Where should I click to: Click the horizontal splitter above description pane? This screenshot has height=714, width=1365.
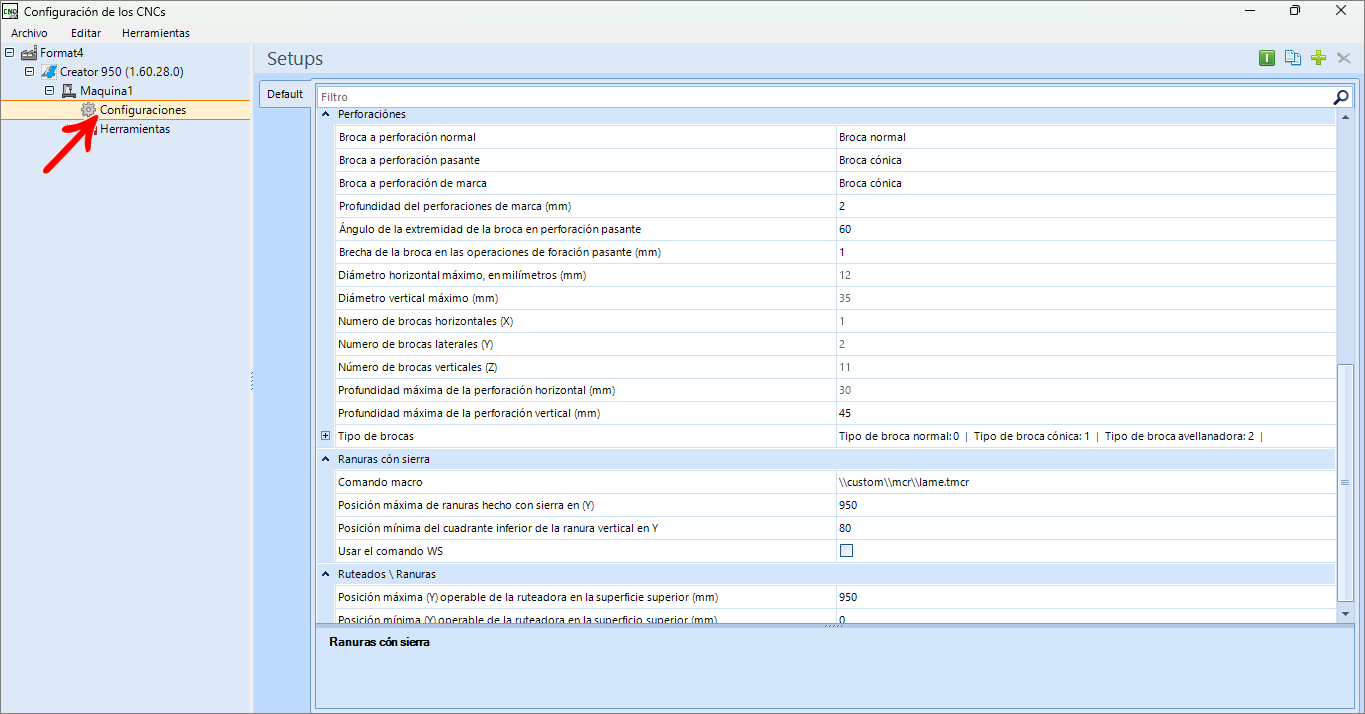832,626
